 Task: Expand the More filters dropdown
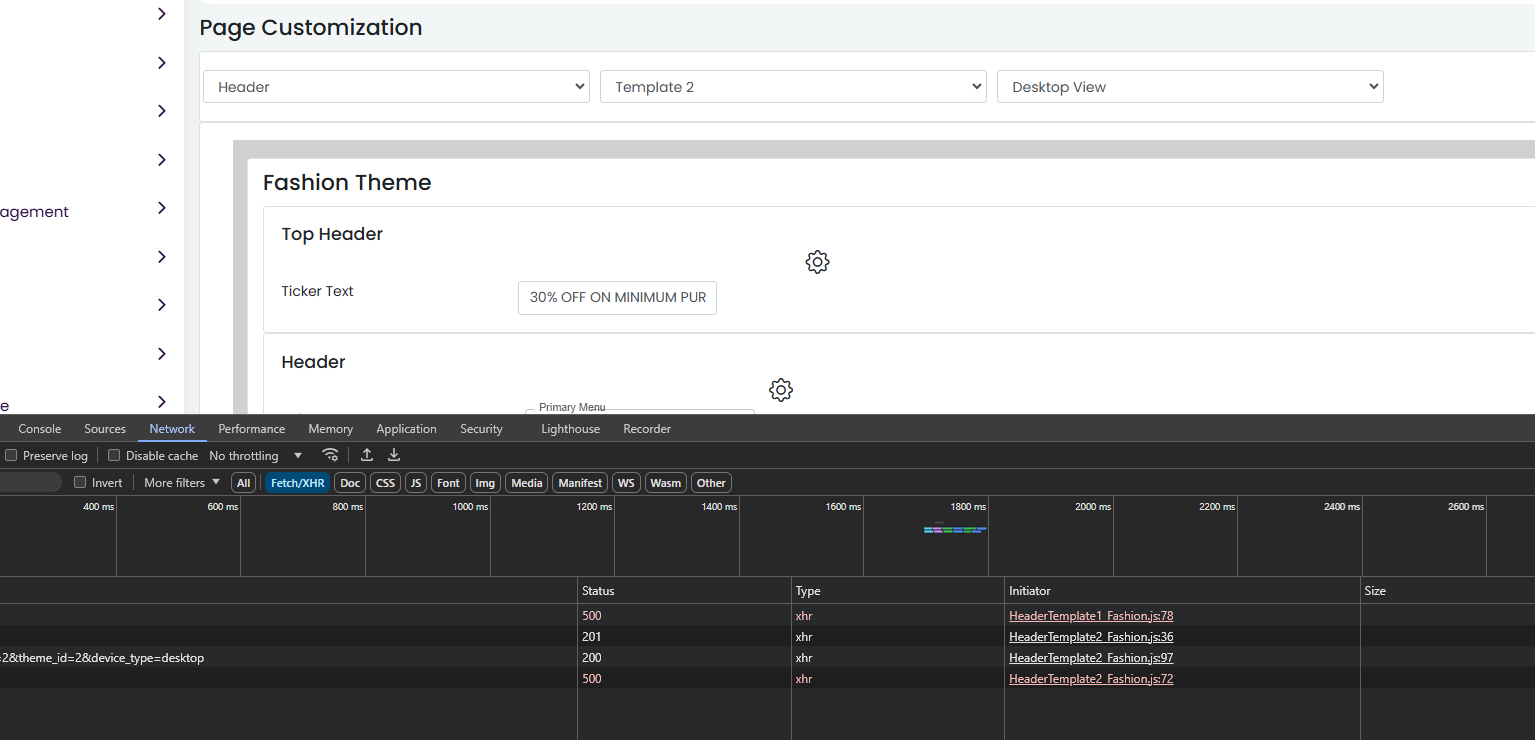pos(182,483)
